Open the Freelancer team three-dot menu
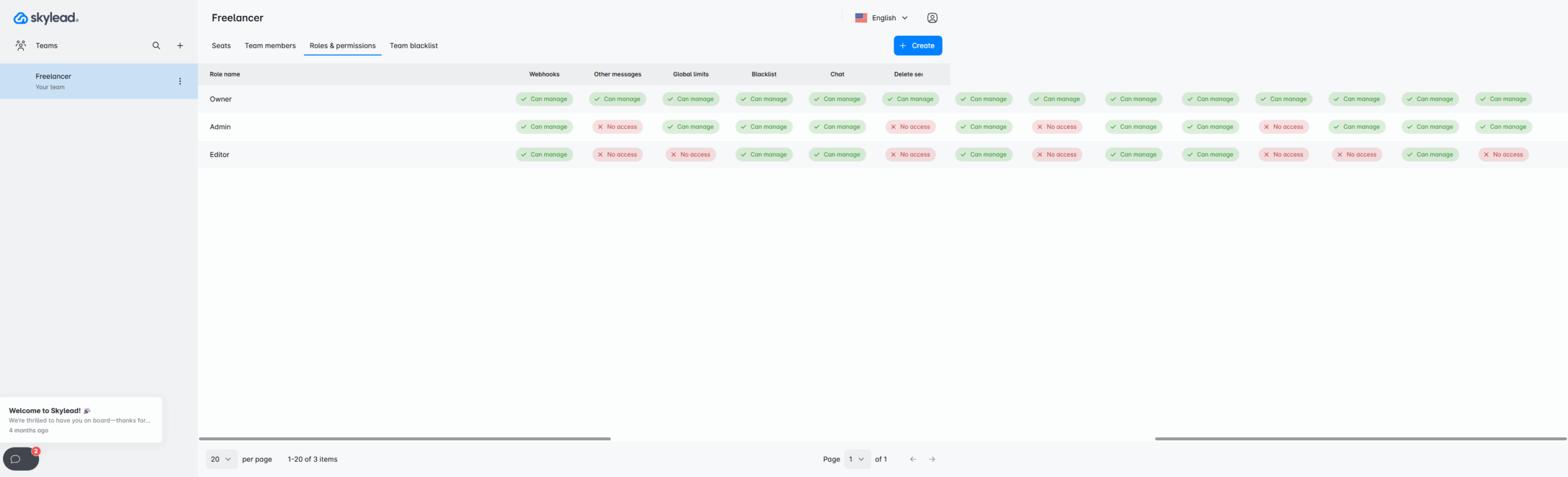The height and width of the screenshot is (477, 1568). (180, 81)
